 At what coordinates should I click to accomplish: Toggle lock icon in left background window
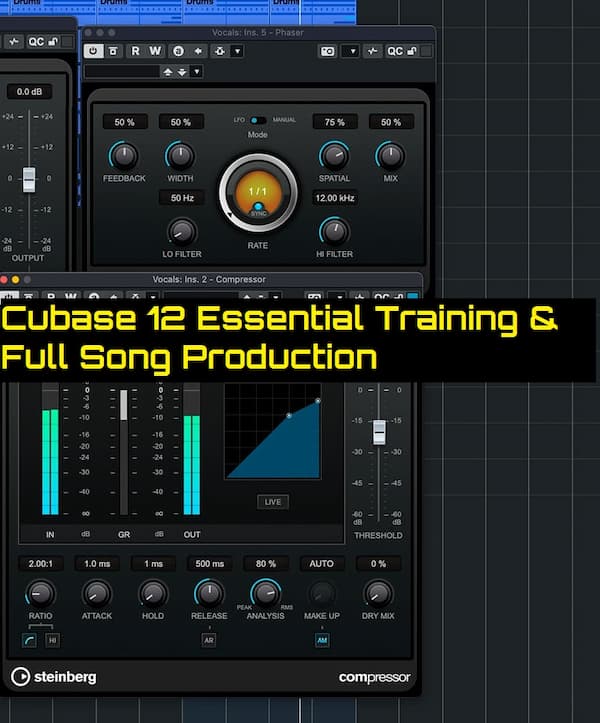53,42
